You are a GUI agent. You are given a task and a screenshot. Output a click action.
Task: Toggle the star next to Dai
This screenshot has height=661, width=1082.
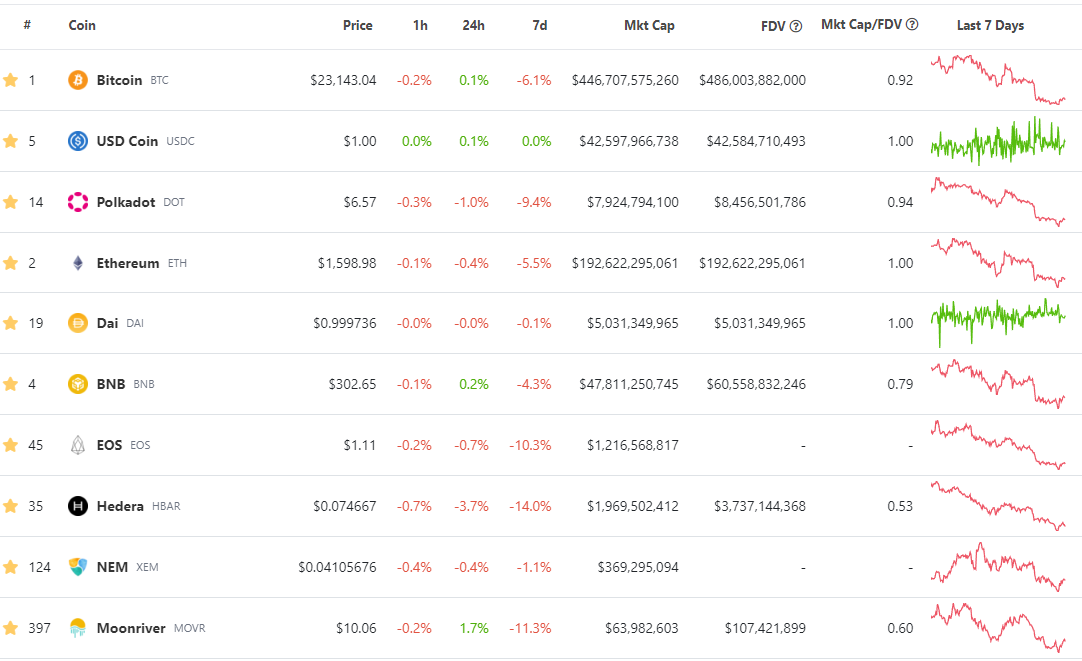[x=10, y=323]
